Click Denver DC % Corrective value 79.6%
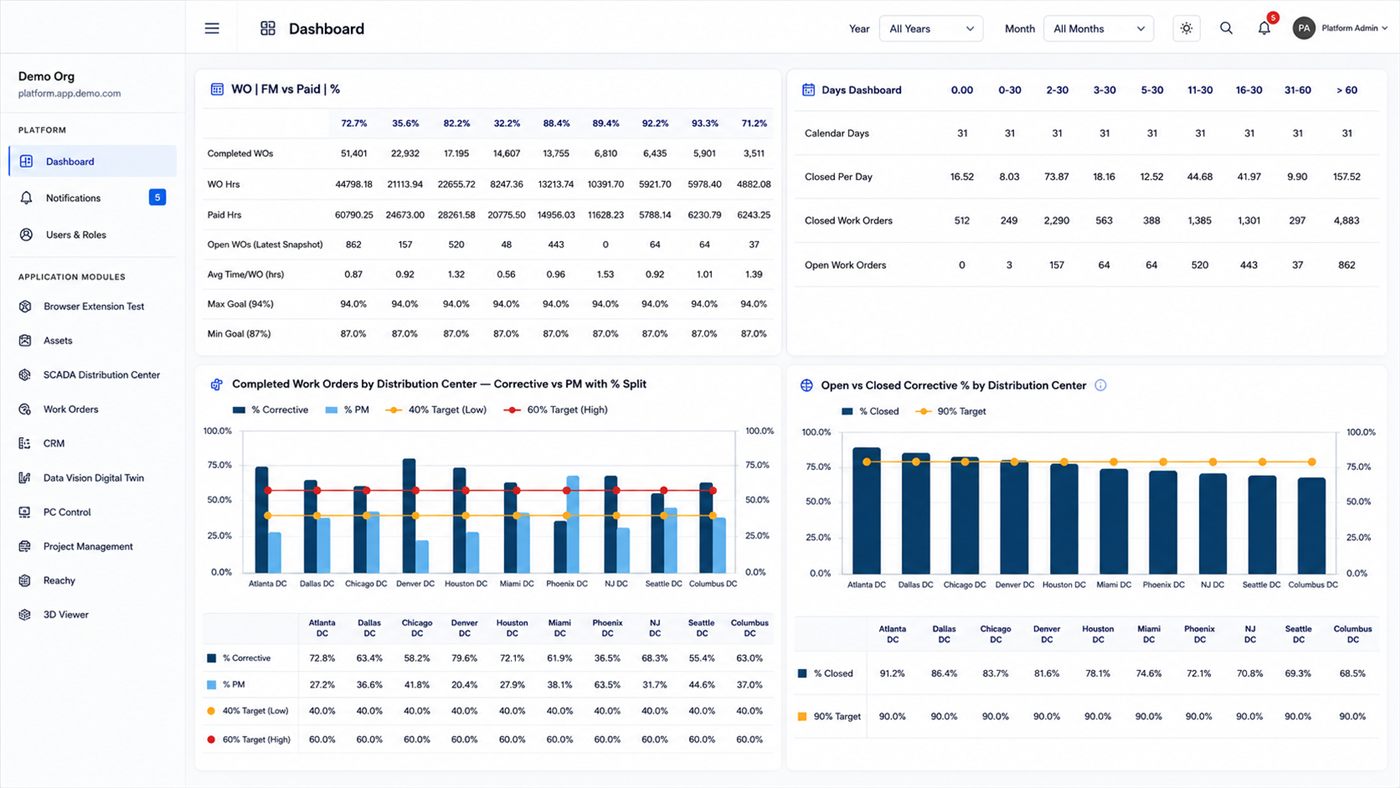This screenshot has width=1400, height=788. tap(464, 658)
